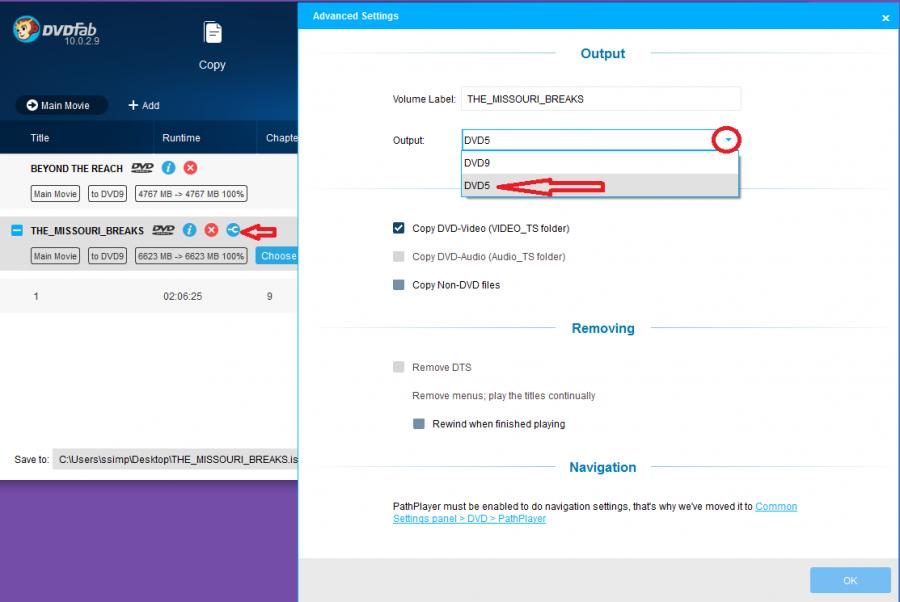Viewport: 900px width, 602px height.
Task: Show info for THE_MISSOURI_BREAKS
Action: pos(189,230)
